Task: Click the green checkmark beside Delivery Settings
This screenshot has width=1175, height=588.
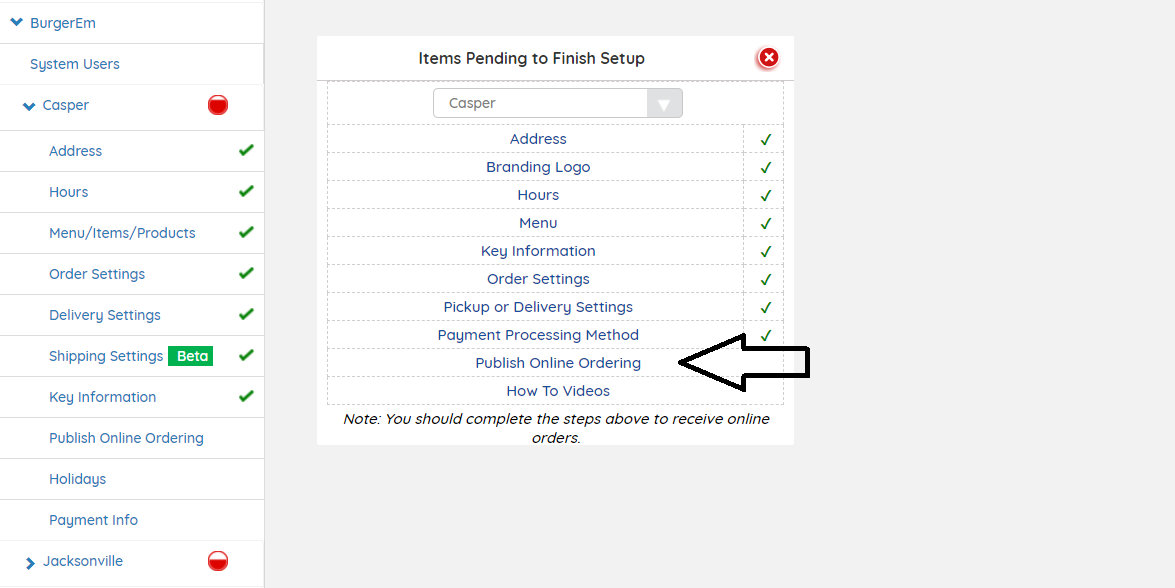Action: point(246,315)
